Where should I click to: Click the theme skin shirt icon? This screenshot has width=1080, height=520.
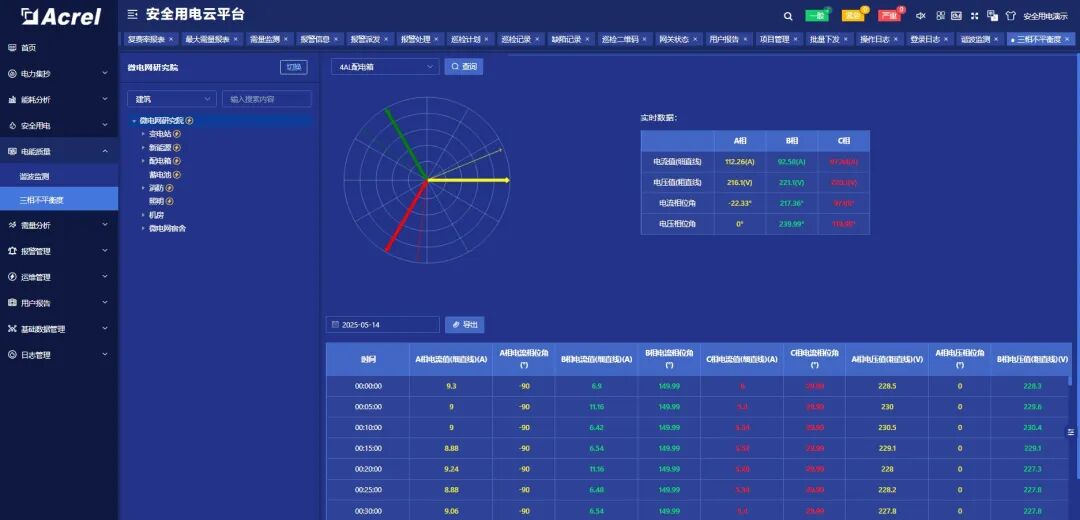pyautogui.click(x=1010, y=16)
